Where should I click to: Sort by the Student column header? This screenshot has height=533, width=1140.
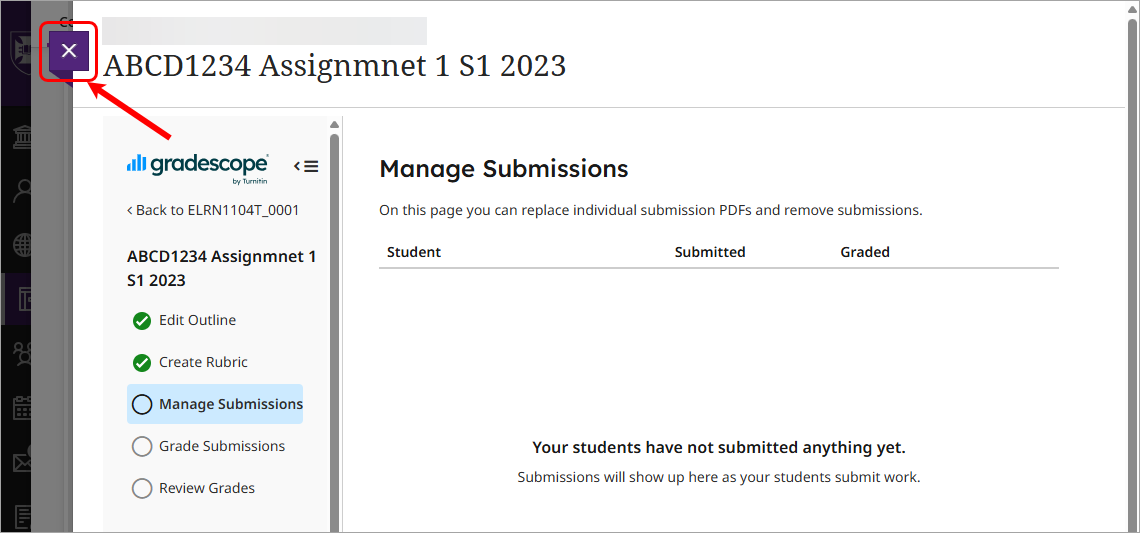[414, 252]
